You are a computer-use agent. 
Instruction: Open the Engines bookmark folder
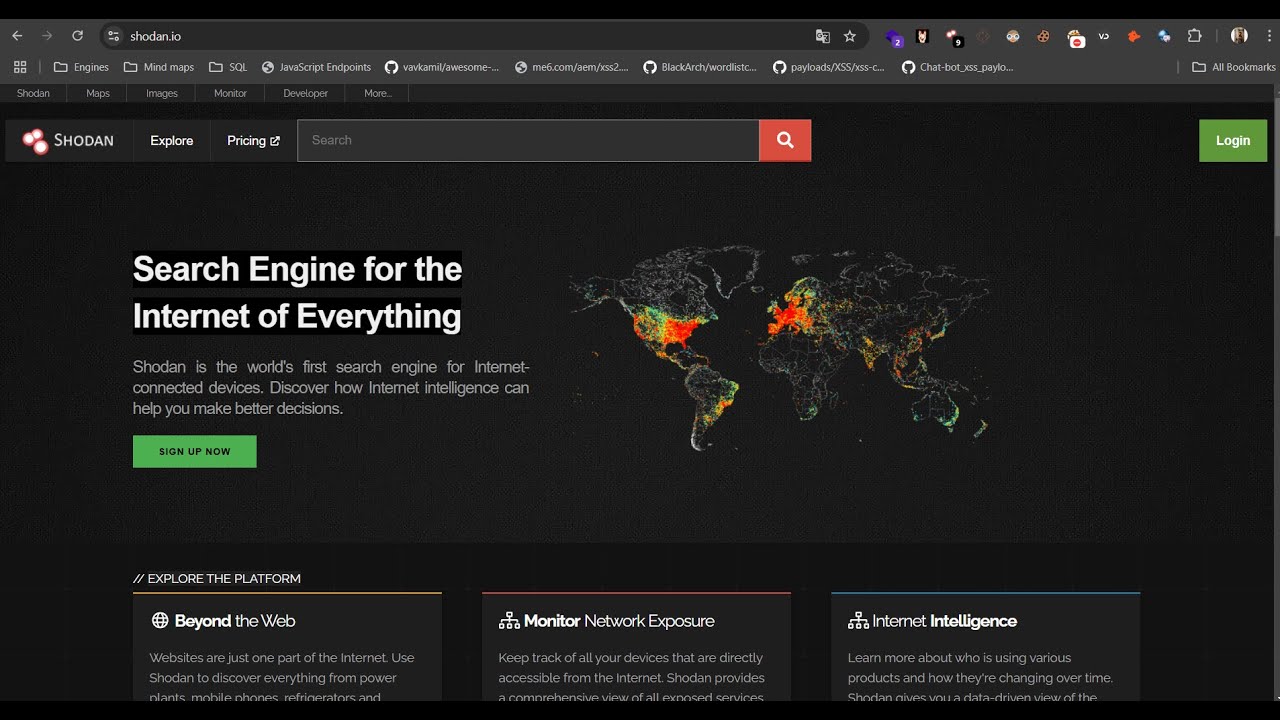(x=81, y=67)
